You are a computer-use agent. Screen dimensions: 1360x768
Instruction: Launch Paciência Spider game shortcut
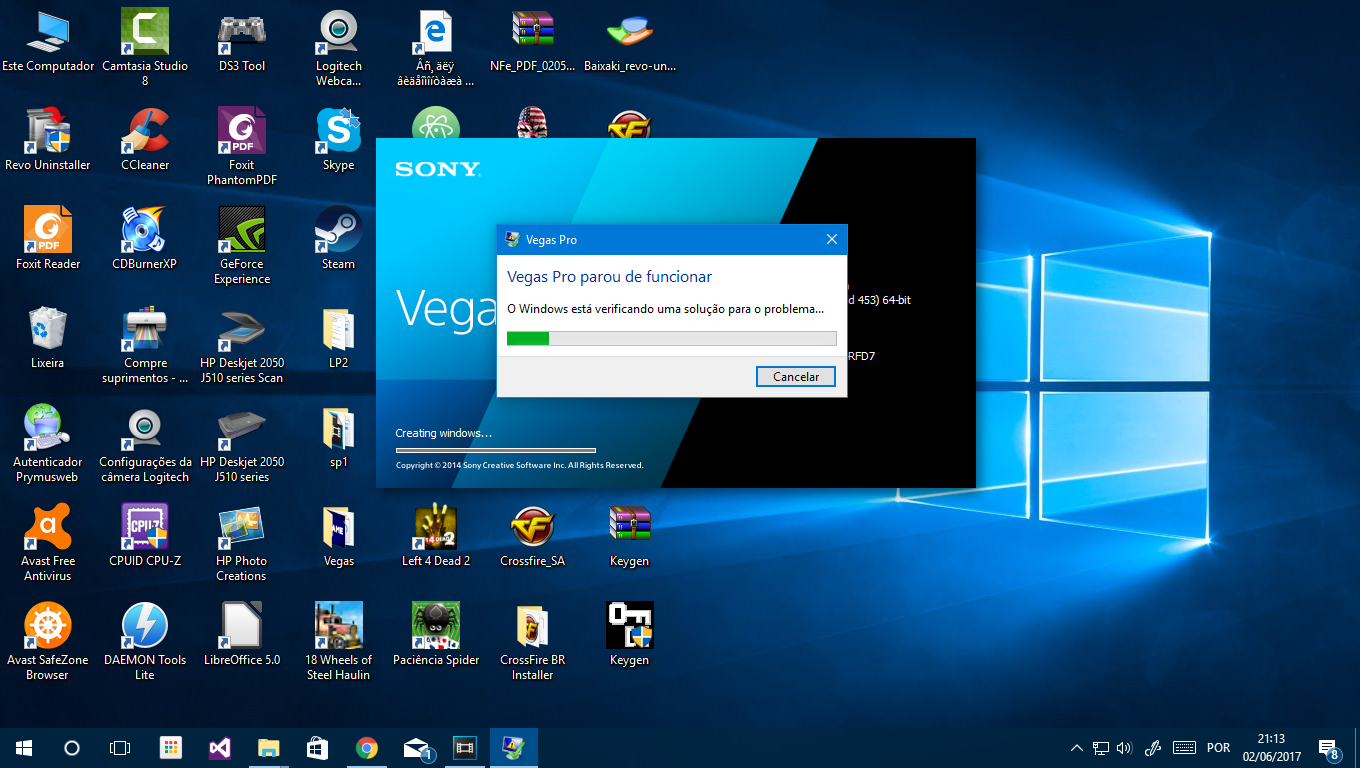436,635
